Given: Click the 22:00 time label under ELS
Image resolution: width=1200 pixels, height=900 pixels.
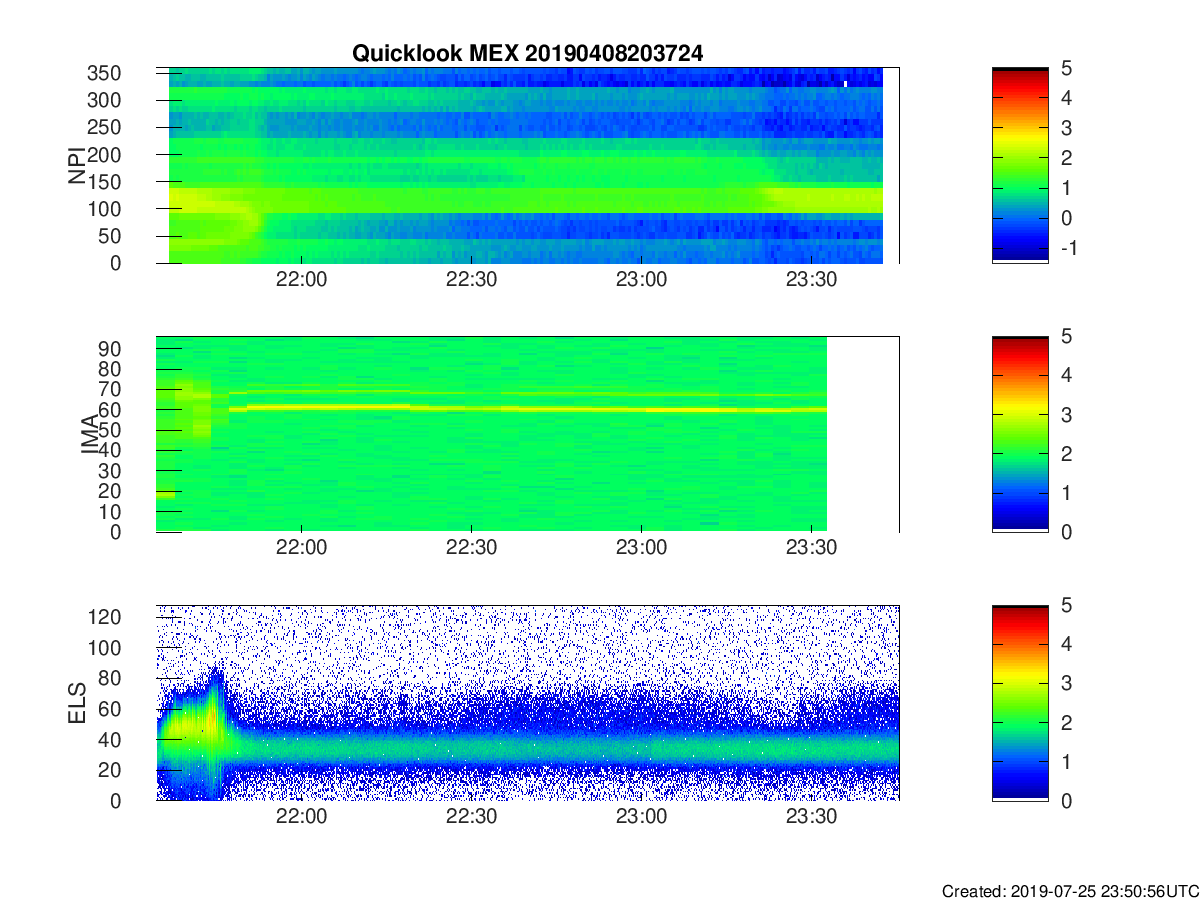Looking at the screenshot, I should tap(302, 817).
